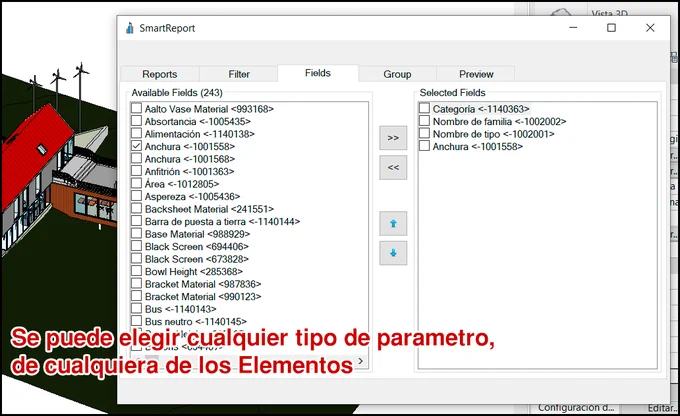This screenshot has height=416, width=680.
Task: Check Bracket Material <990123> field
Action: coord(136,296)
